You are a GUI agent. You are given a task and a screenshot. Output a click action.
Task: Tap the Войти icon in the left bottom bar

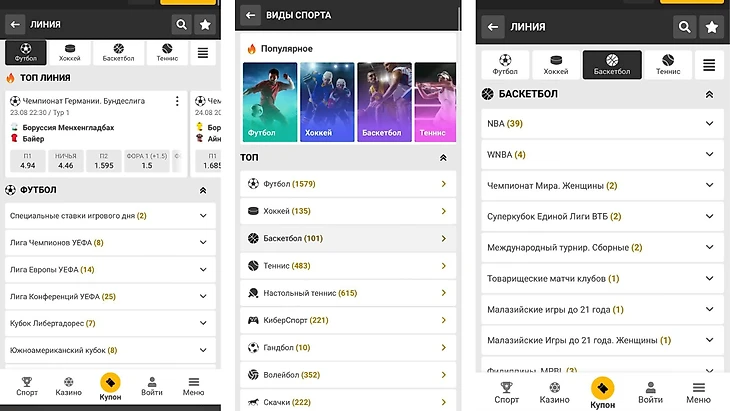pyautogui.click(x=152, y=386)
